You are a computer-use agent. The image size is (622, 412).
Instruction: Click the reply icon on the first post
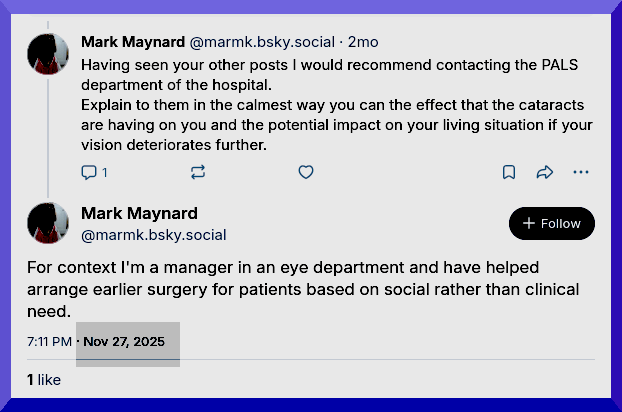point(88,172)
